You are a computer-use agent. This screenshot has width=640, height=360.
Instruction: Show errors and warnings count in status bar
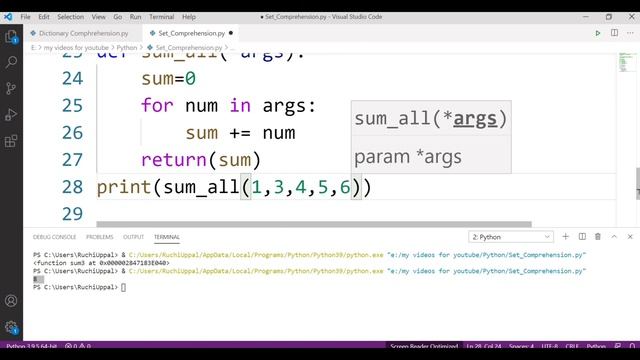(78, 346)
